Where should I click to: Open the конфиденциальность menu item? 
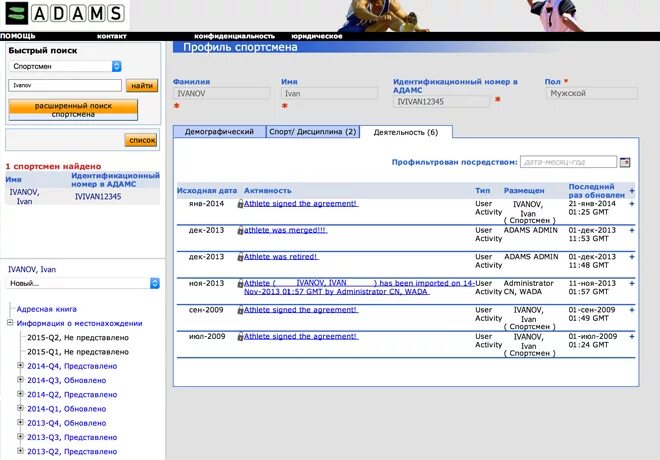coord(234,36)
